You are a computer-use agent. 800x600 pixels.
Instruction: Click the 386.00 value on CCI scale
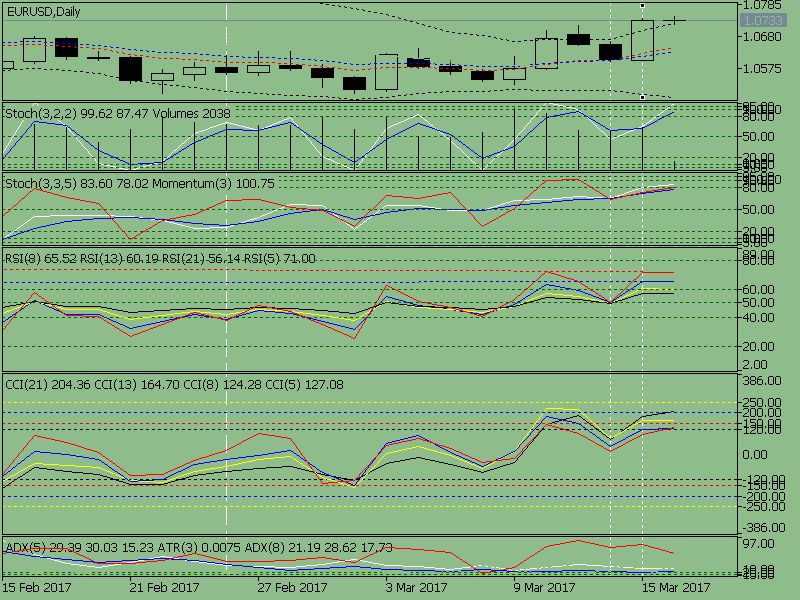[762, 381]
